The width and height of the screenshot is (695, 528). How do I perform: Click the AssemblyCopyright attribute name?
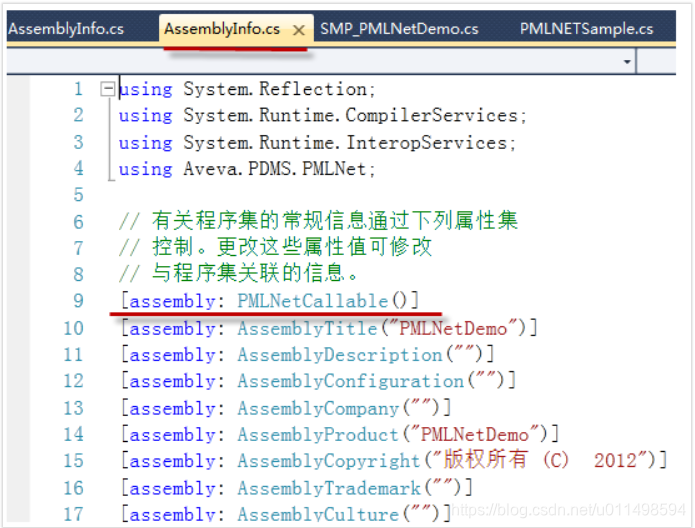[328, 461]
